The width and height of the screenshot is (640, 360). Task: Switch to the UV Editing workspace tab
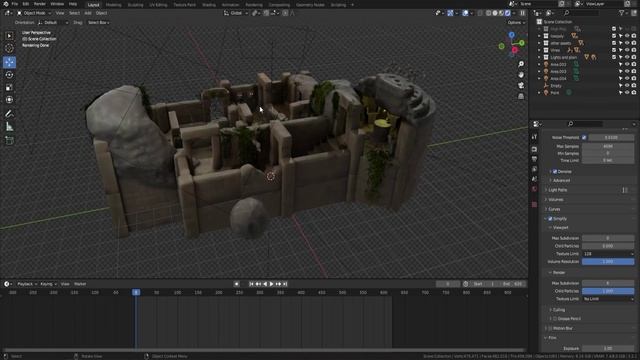pyautogui.click(x=158, y=5)
